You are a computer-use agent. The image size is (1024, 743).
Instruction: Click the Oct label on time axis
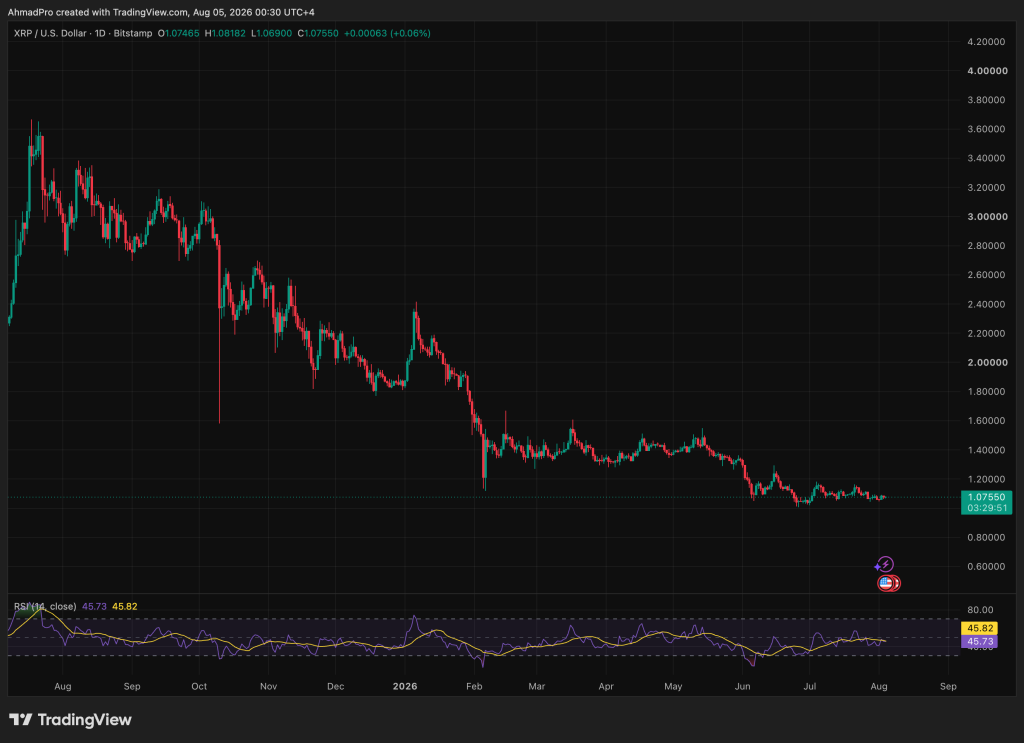click(x=199, y=686)
